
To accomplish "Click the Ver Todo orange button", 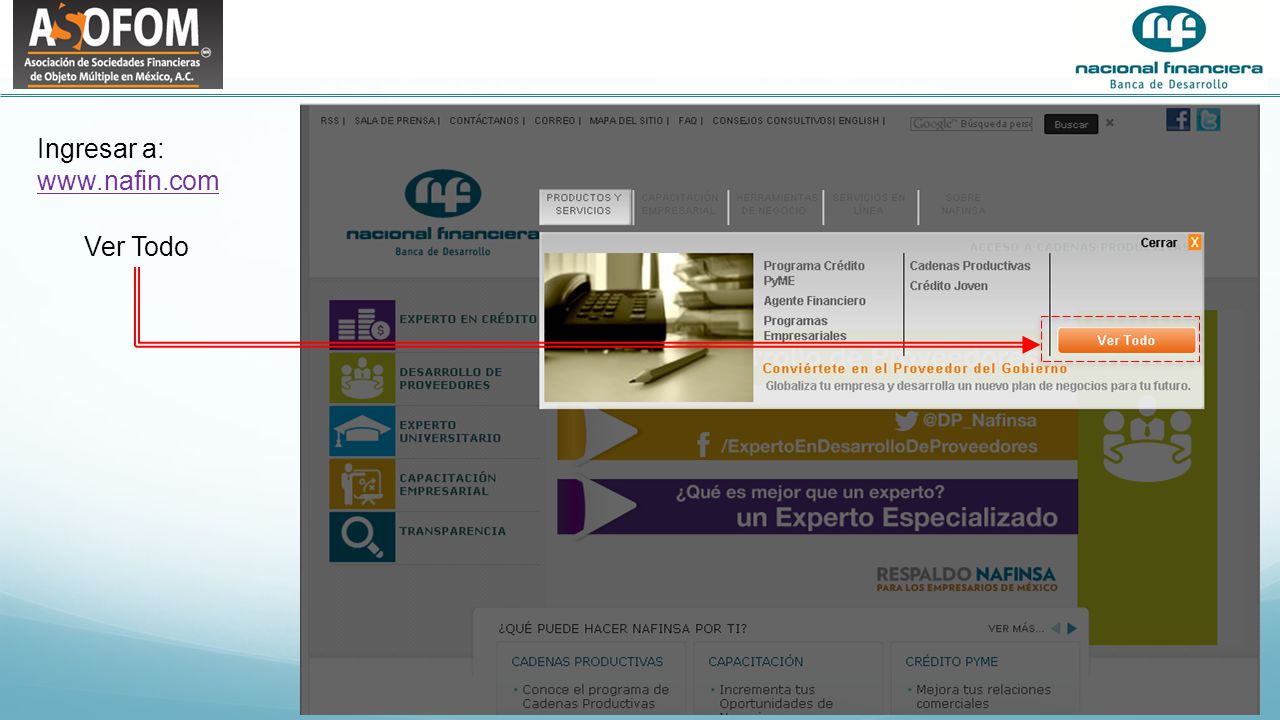I will click(x=1126, y=341).
